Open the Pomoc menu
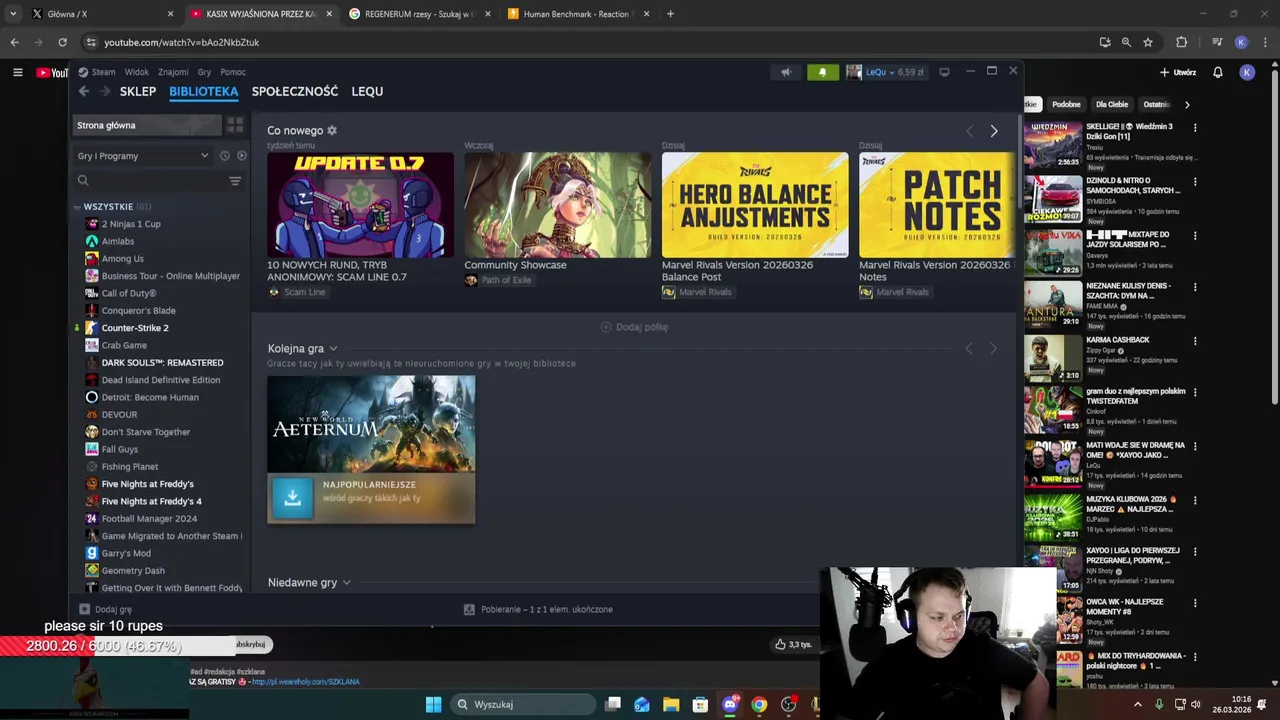This screenshot has width=1280, height=720. [x=233, y=72]
